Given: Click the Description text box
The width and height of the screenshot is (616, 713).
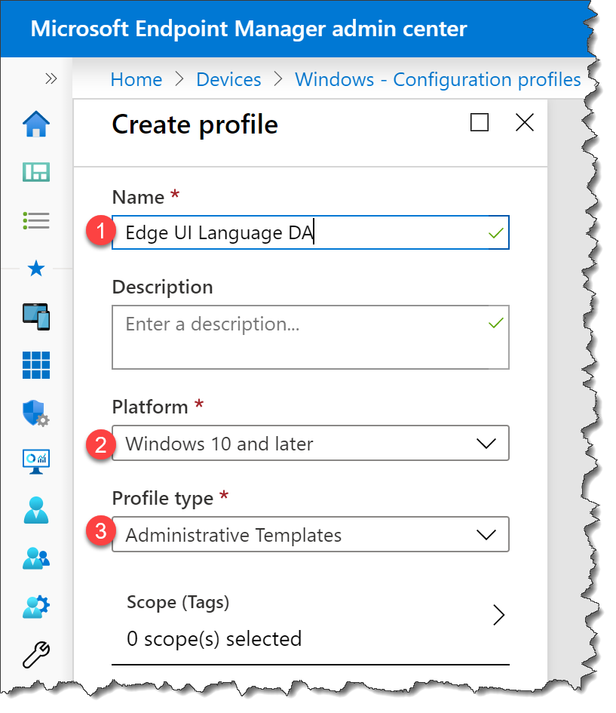Looking at the screenshot, I should [x=311, y=337].
